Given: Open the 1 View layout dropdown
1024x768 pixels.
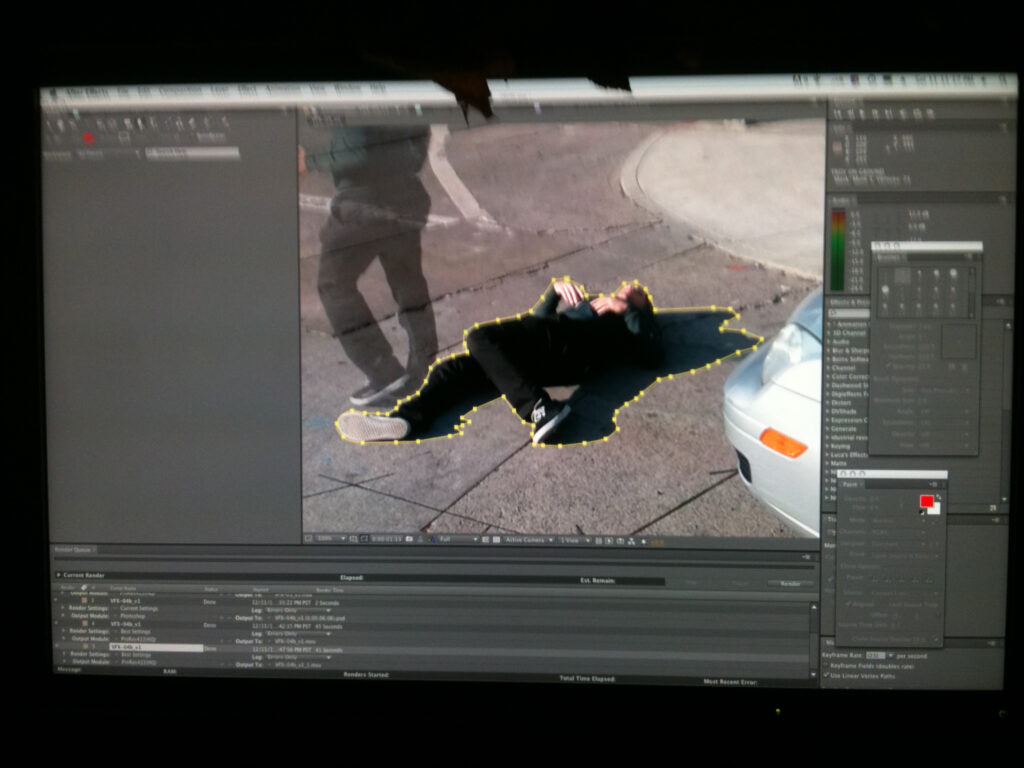Looking at the screenshot, I should [572, 539].
